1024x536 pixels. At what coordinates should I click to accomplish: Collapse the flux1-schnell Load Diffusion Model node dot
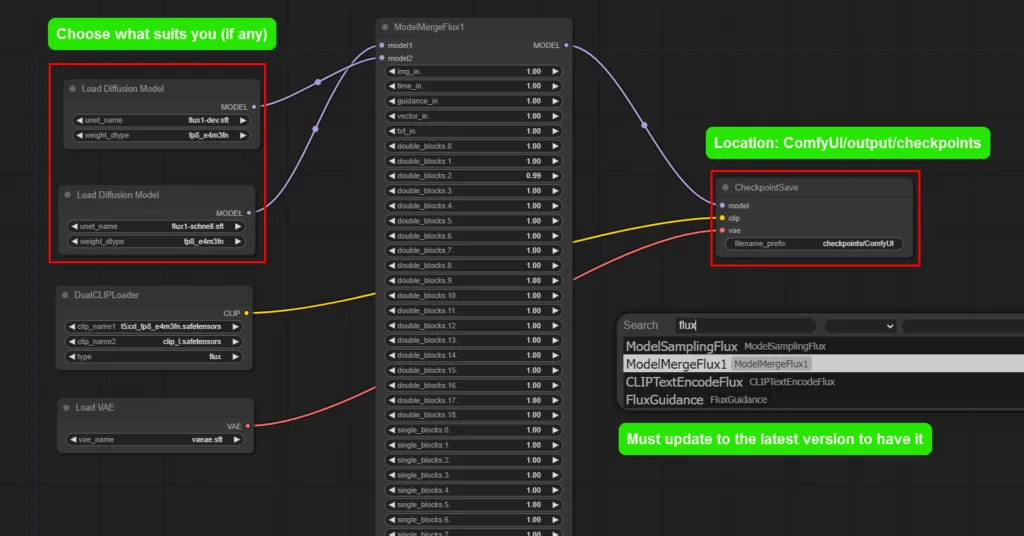pyautogui.click(x=67, y=195)
